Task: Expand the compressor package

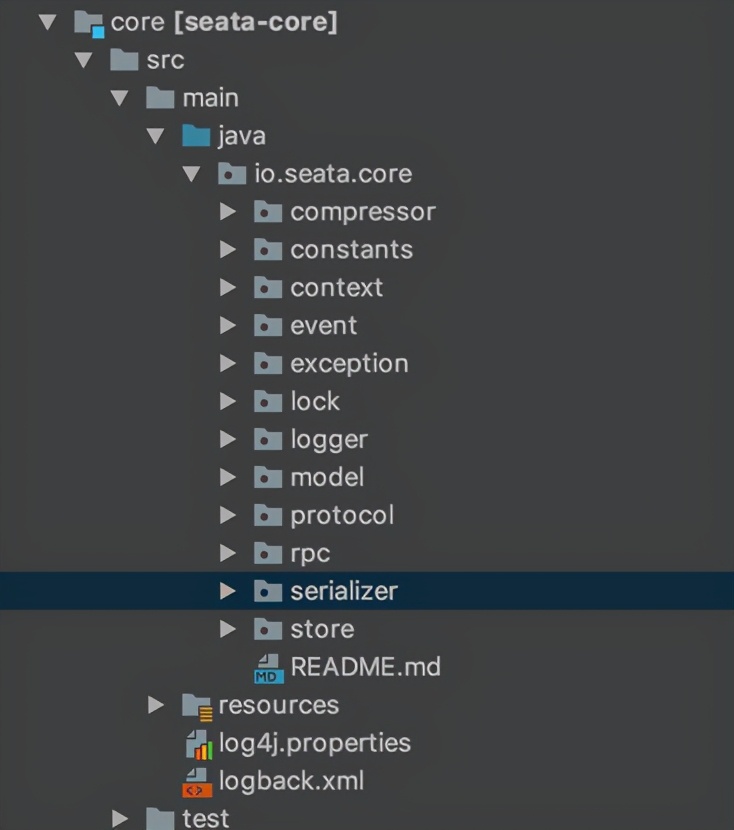Action: click(228, 212)
